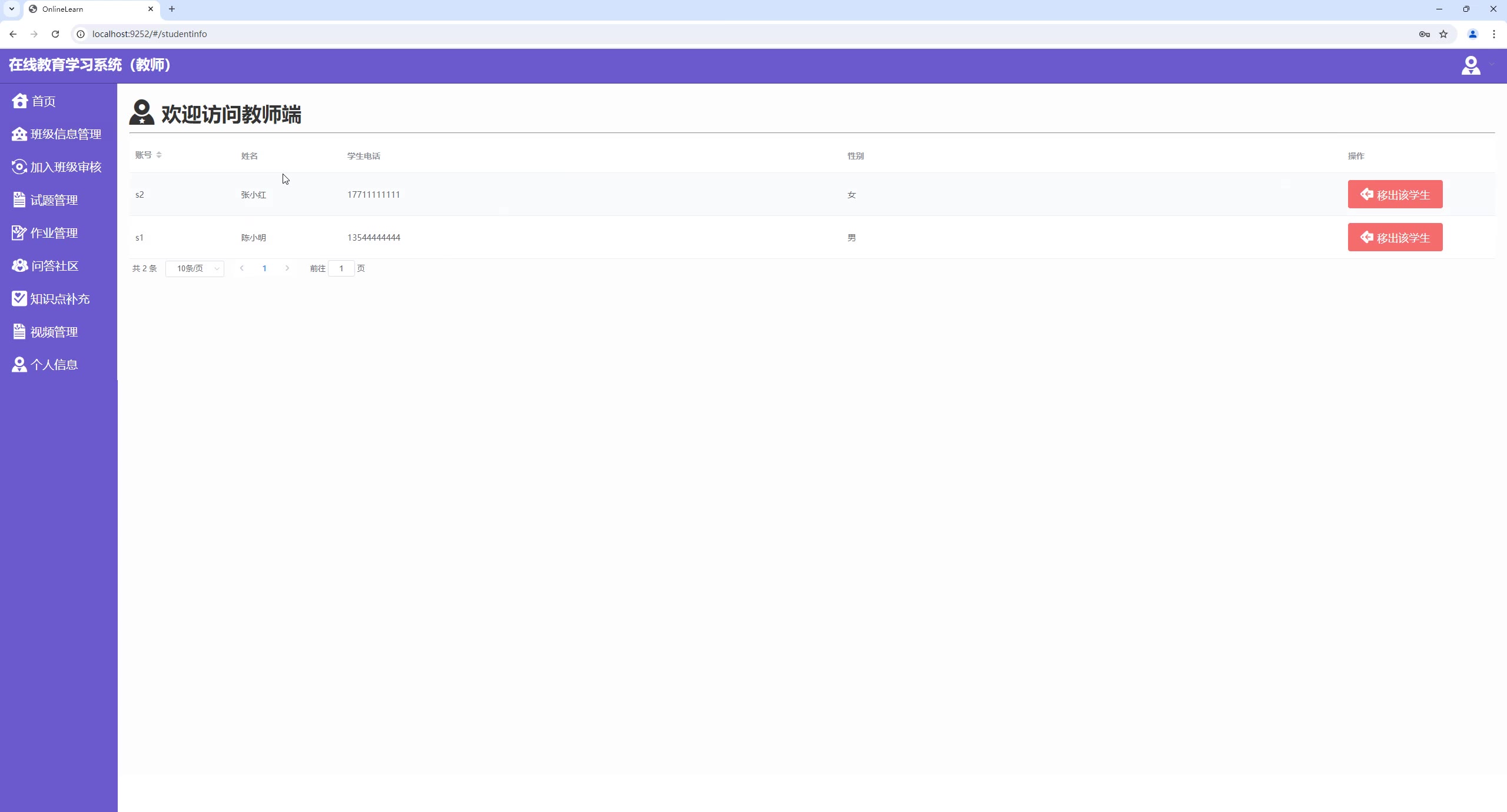Click the review icon beside 加入班级审核
1507x812 pixels.
[19, 167]
